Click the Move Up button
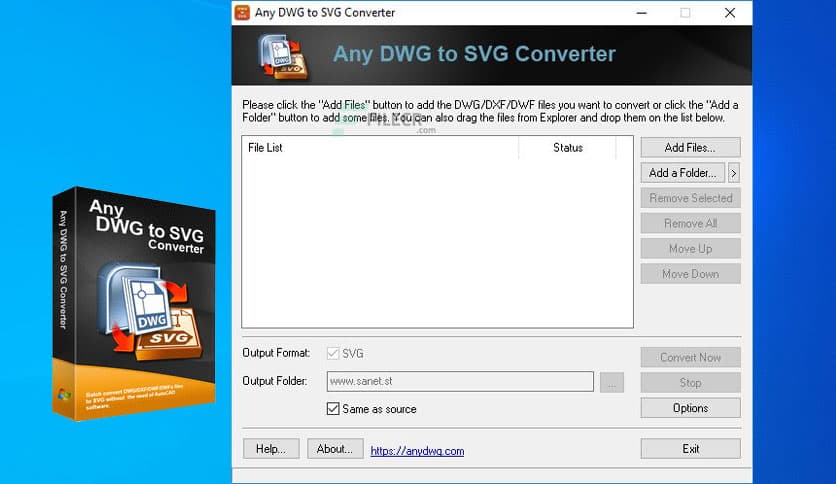 [690, 248]
